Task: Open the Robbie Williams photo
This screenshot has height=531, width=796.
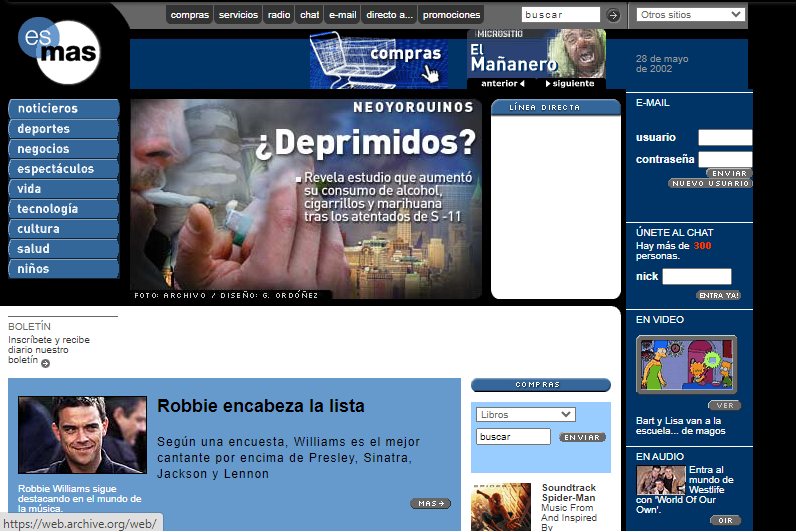Action: pyautogui.click(x=82, y=435)
